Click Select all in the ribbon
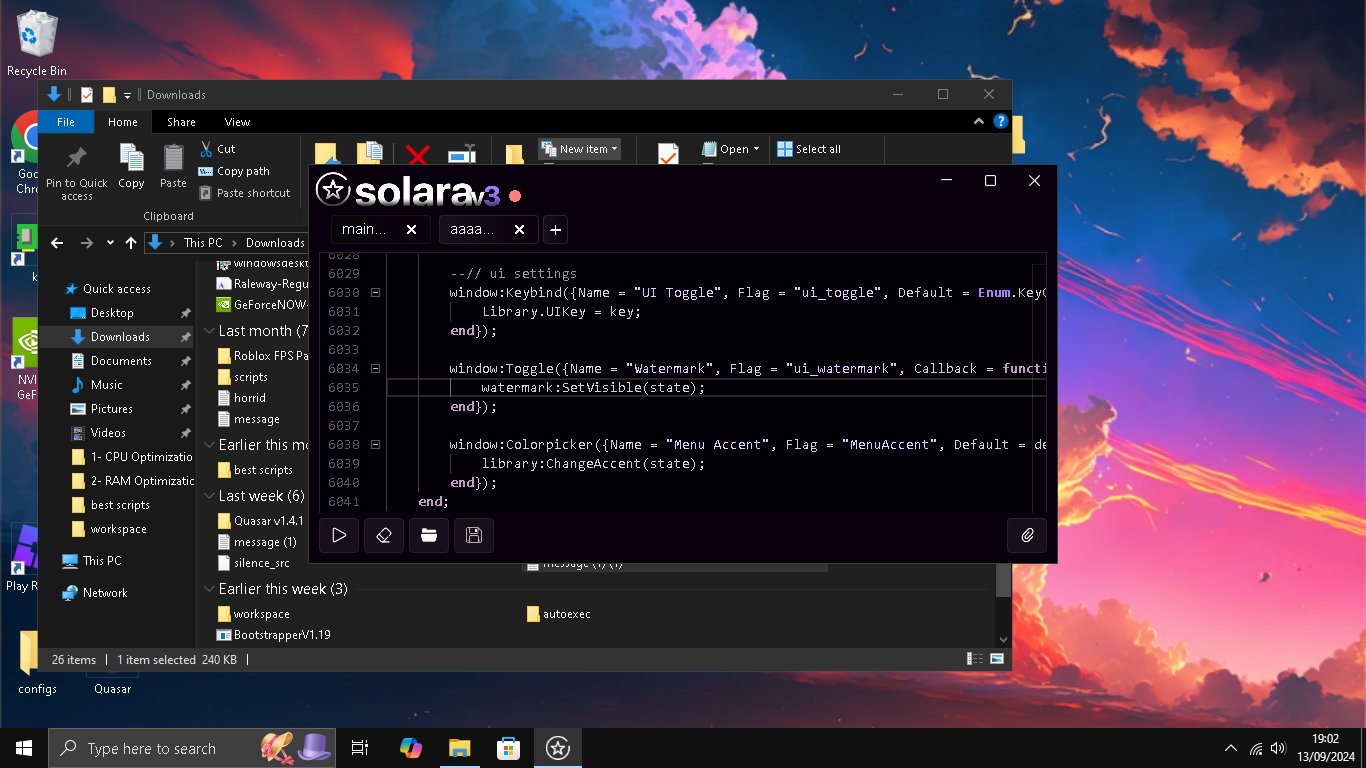Screen dimensions: 1366x768 809,149
